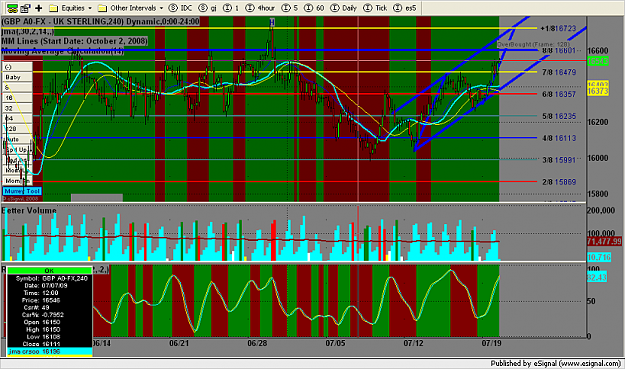Open the Other Intervals folder
Image resolution: width=625 pixels, height=369 pixels.
pyautogui.click(x=128, y=8)
